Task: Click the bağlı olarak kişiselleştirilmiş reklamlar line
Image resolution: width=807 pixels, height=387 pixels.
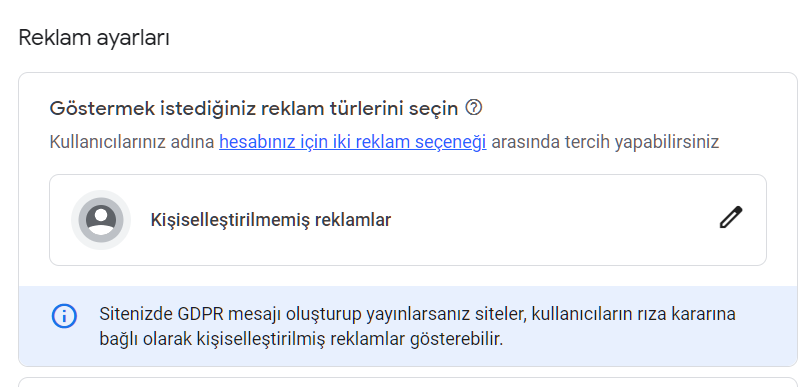Action: [x=301, y=339]
